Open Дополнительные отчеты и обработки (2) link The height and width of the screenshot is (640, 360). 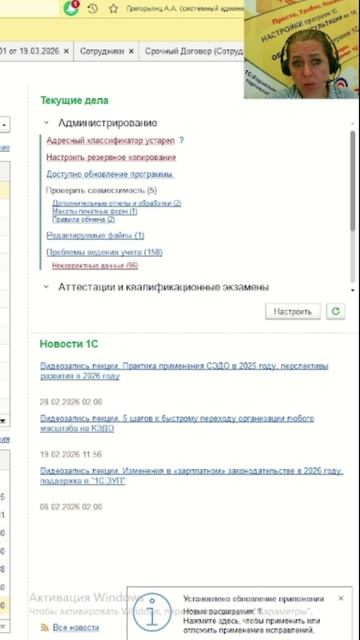tap(117, 203)
